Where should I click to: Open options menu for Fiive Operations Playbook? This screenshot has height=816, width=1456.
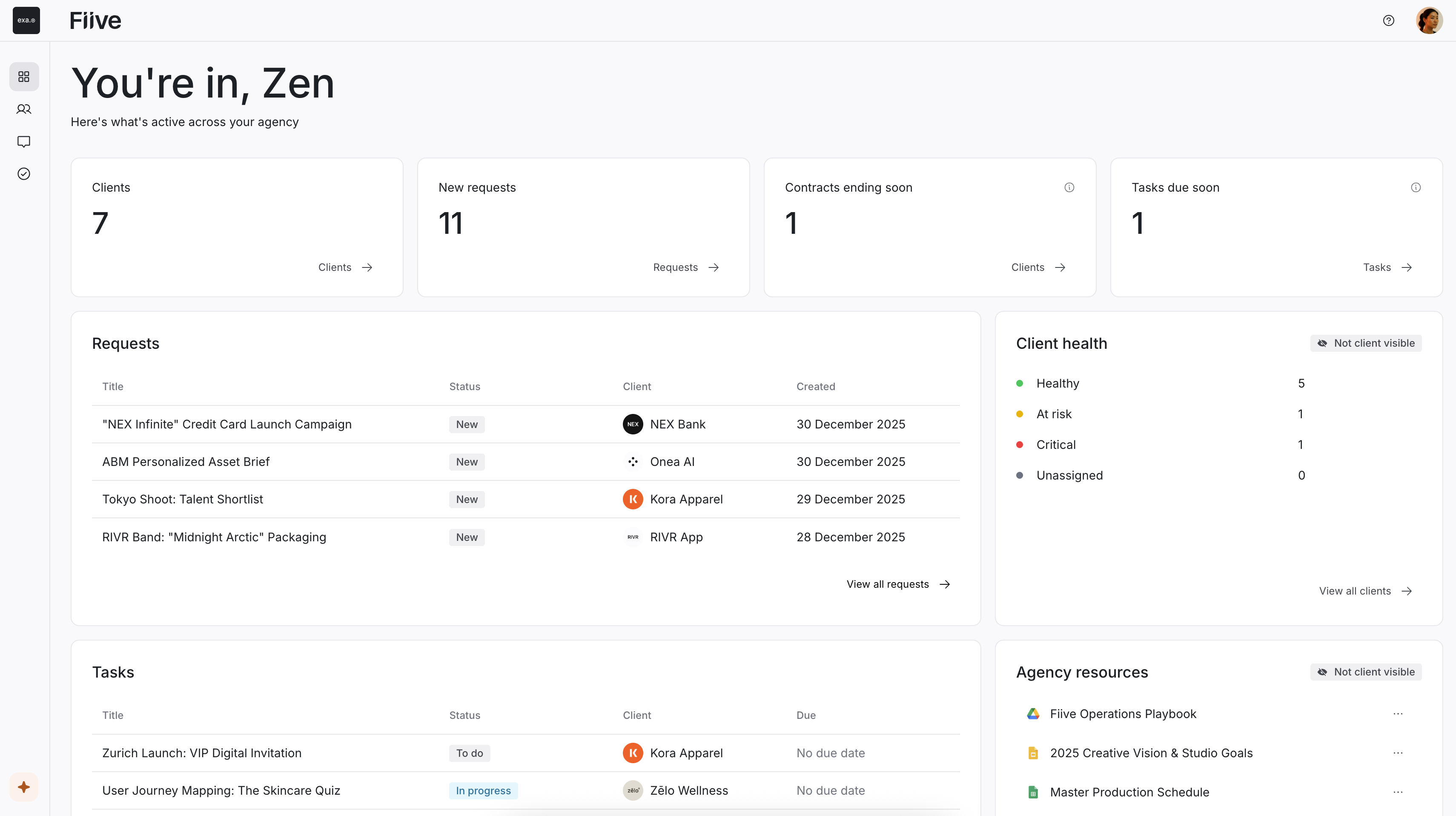tap(1399, 713)
